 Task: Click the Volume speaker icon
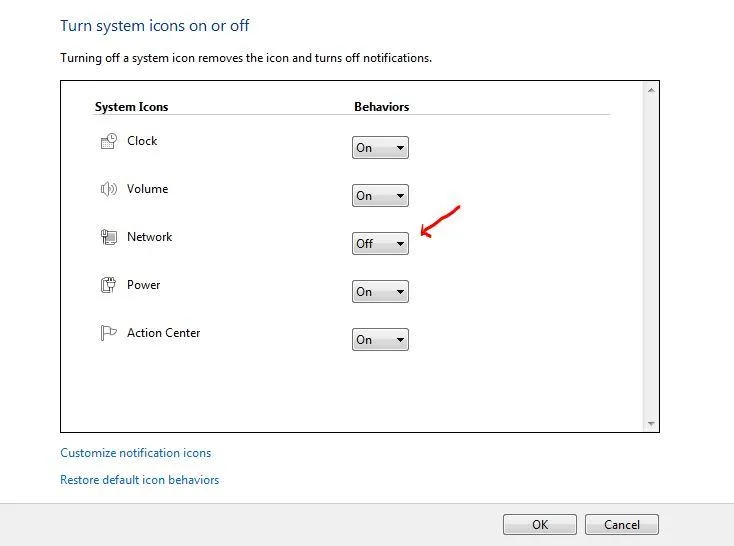[x=109, y=189]
